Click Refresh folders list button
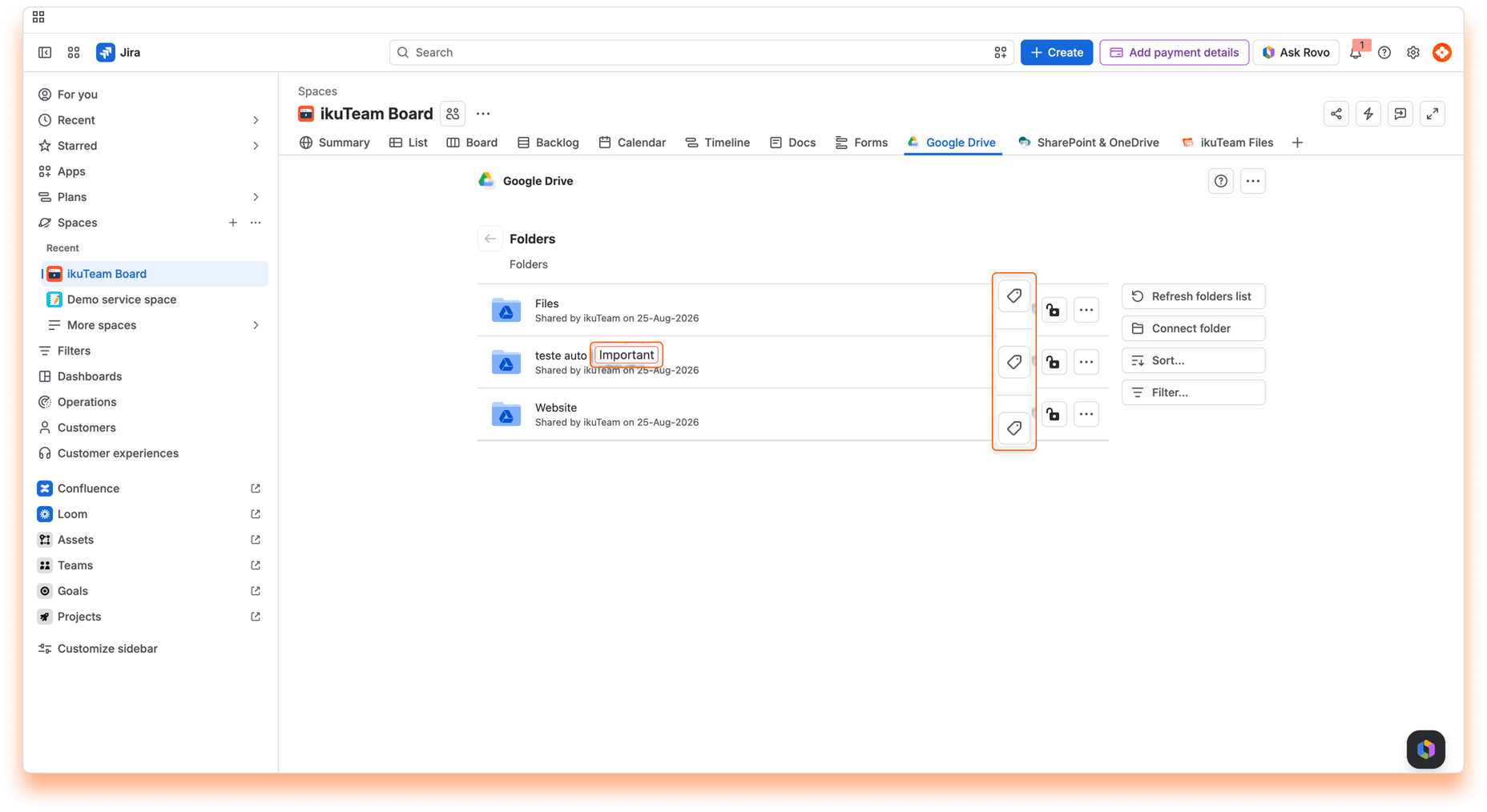This screenshot has width=1487, height=812. pyautogui.click(x=1193, y=296)
